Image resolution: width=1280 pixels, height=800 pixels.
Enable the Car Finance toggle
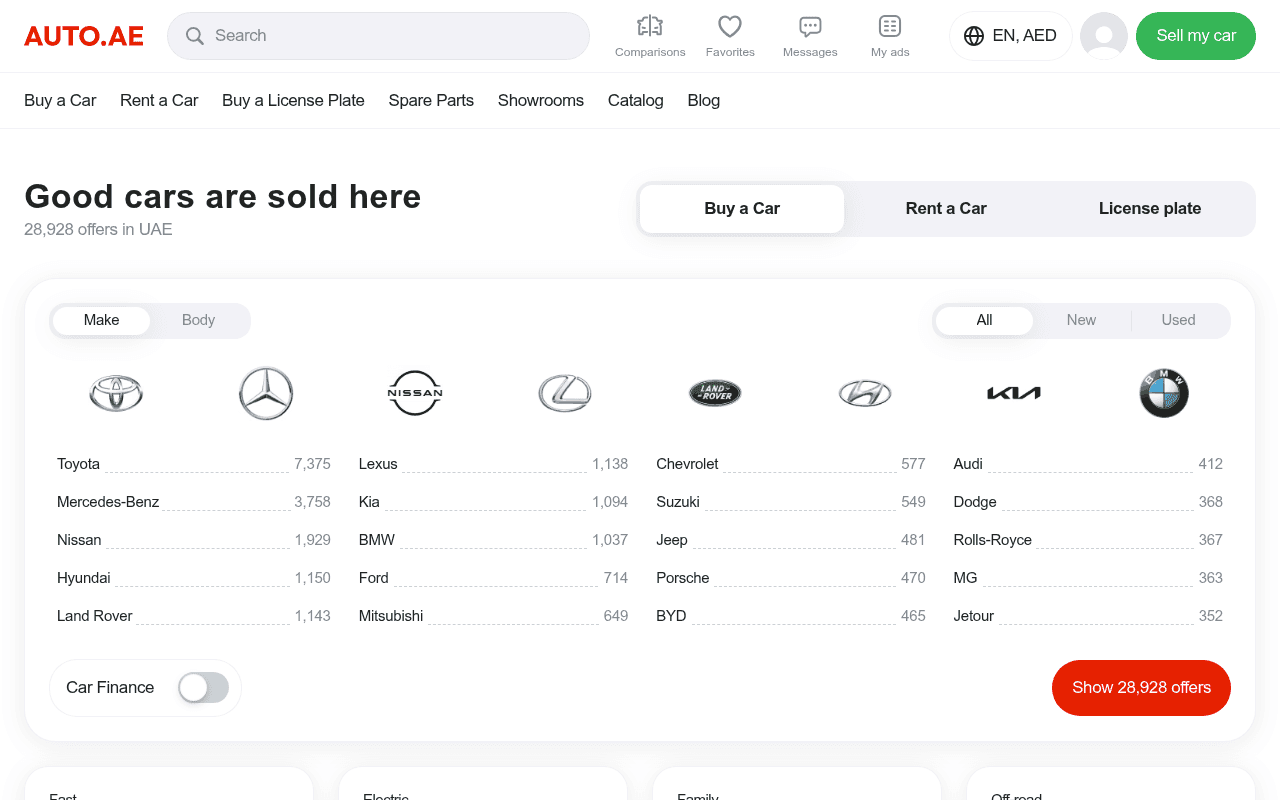coord(203,687)
